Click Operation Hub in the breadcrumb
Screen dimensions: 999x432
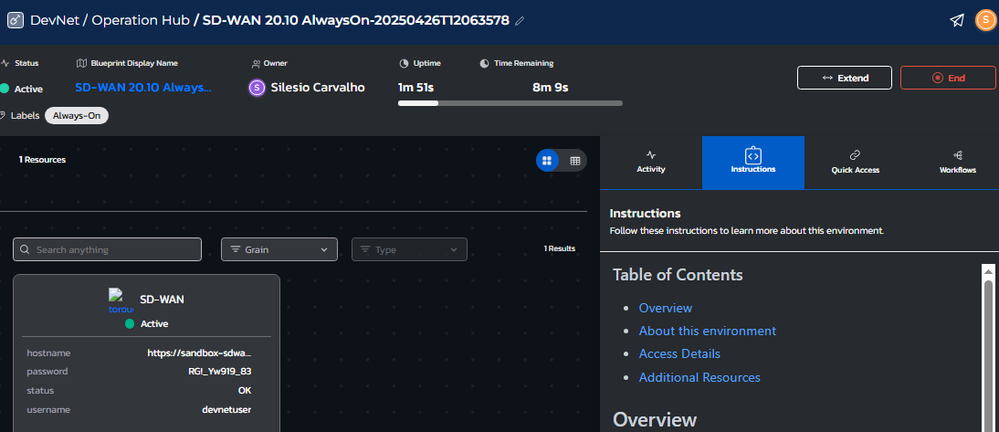click(141, 20)
